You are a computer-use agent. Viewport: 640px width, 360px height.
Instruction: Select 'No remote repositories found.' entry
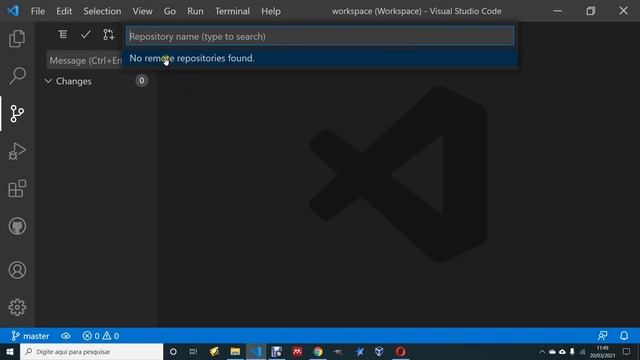click(x=320, y=58)
